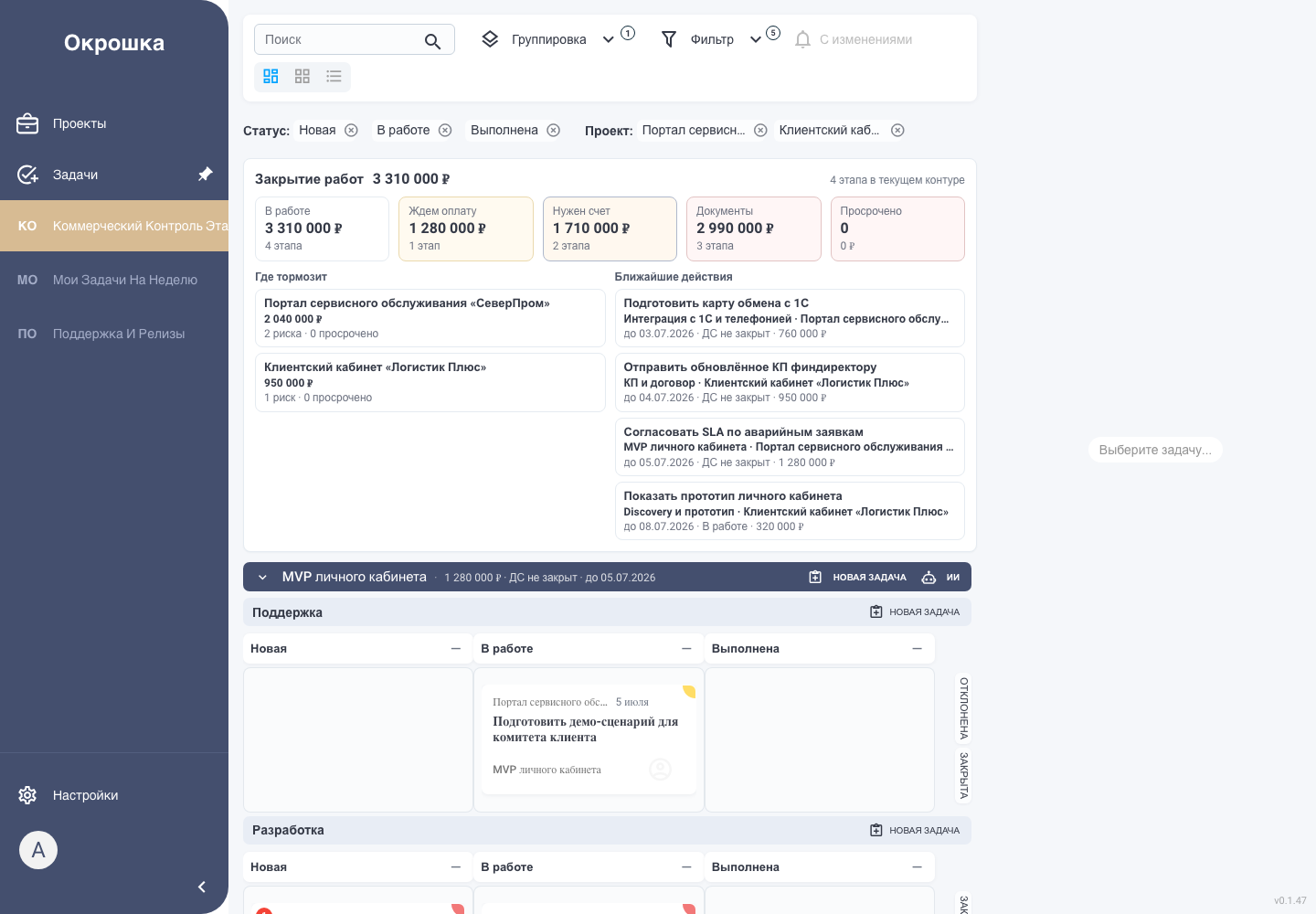Viewport: 1316px width, 914px height.
Task: Collapse Выполнена column in Поддержка
Action: click(917, 648)
